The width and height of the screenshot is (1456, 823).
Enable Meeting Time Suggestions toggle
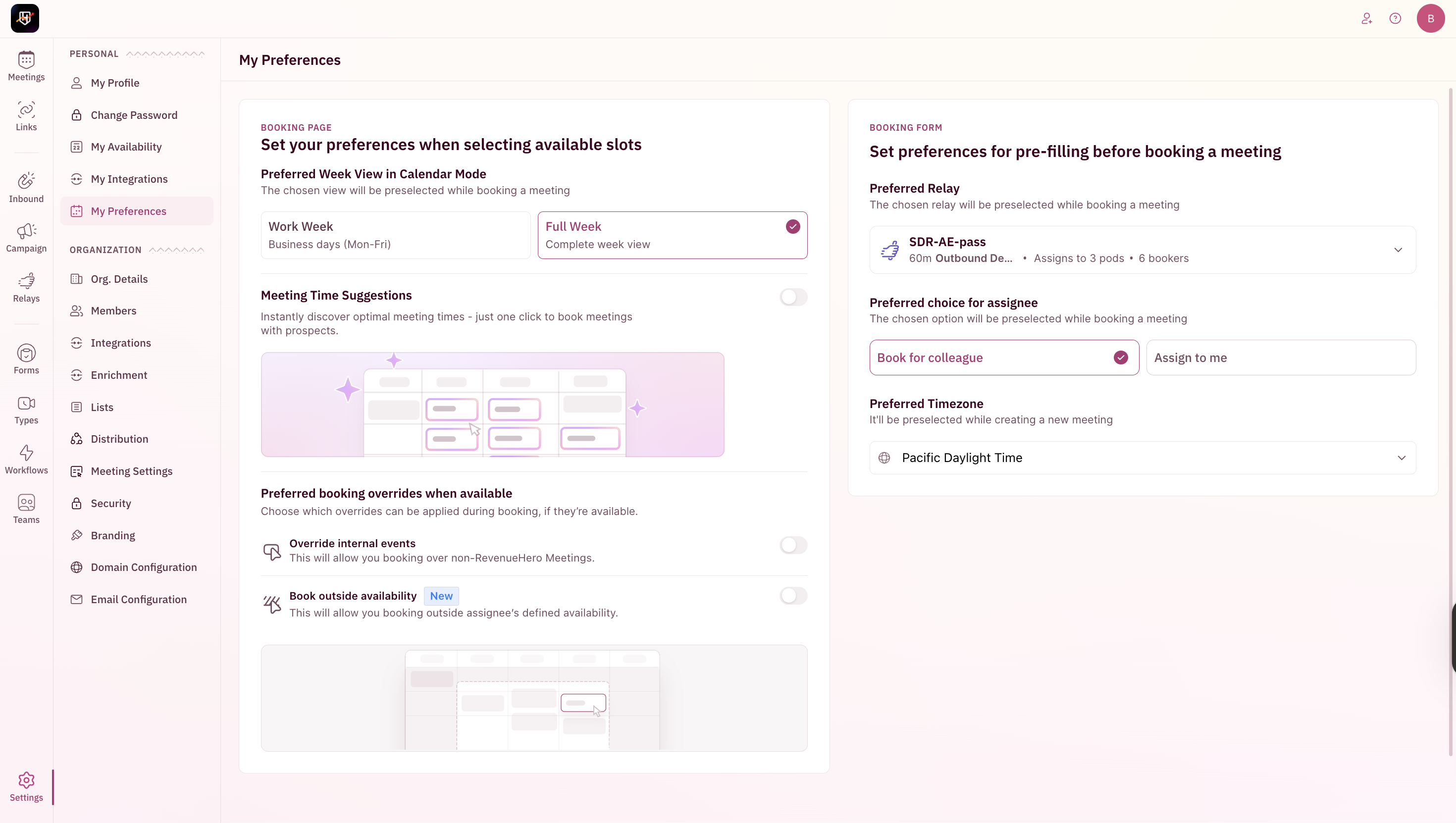pyautogui.click(x=793, y=297)
